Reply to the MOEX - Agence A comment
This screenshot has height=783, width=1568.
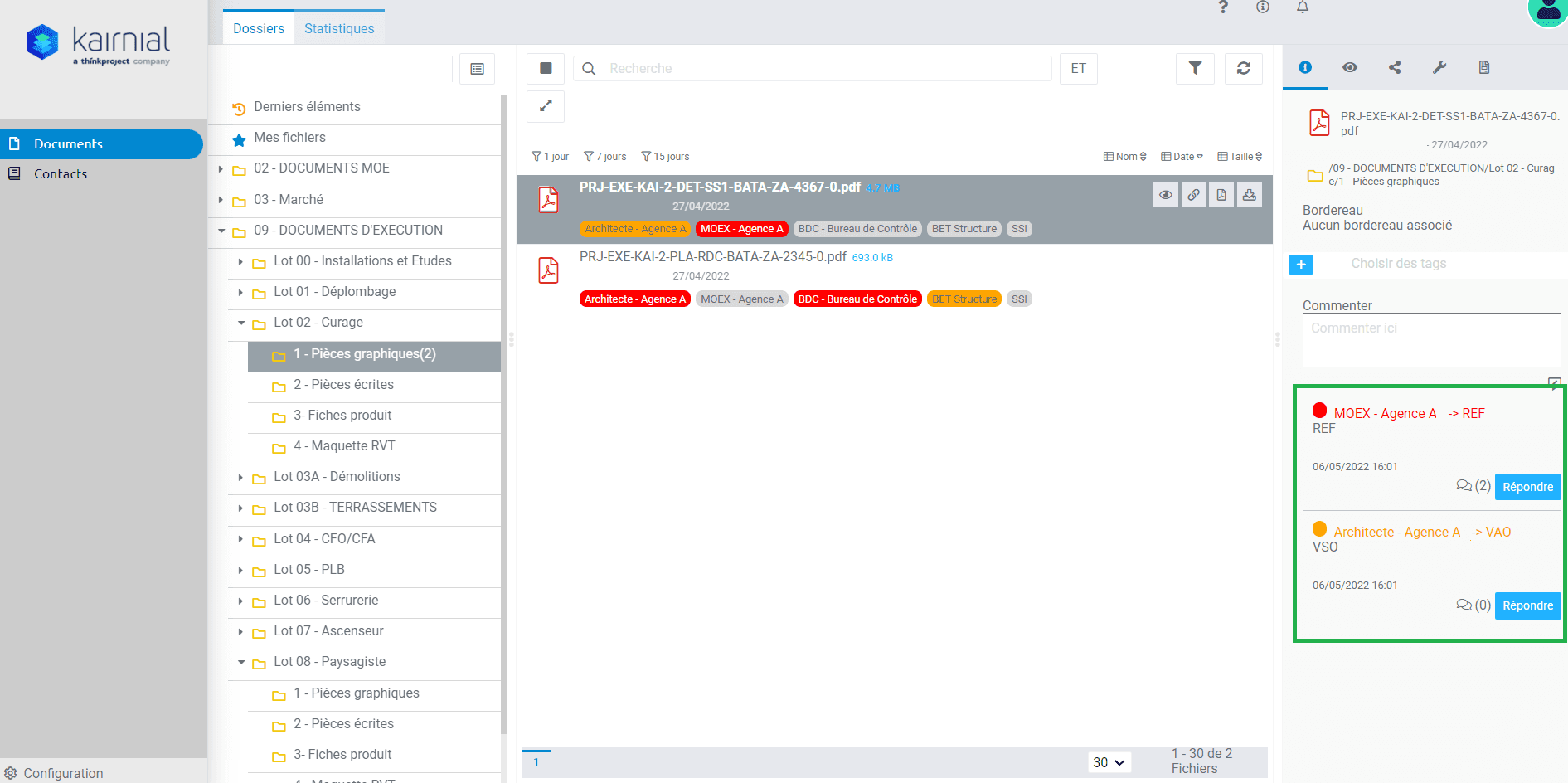[x=1527, y=487]
